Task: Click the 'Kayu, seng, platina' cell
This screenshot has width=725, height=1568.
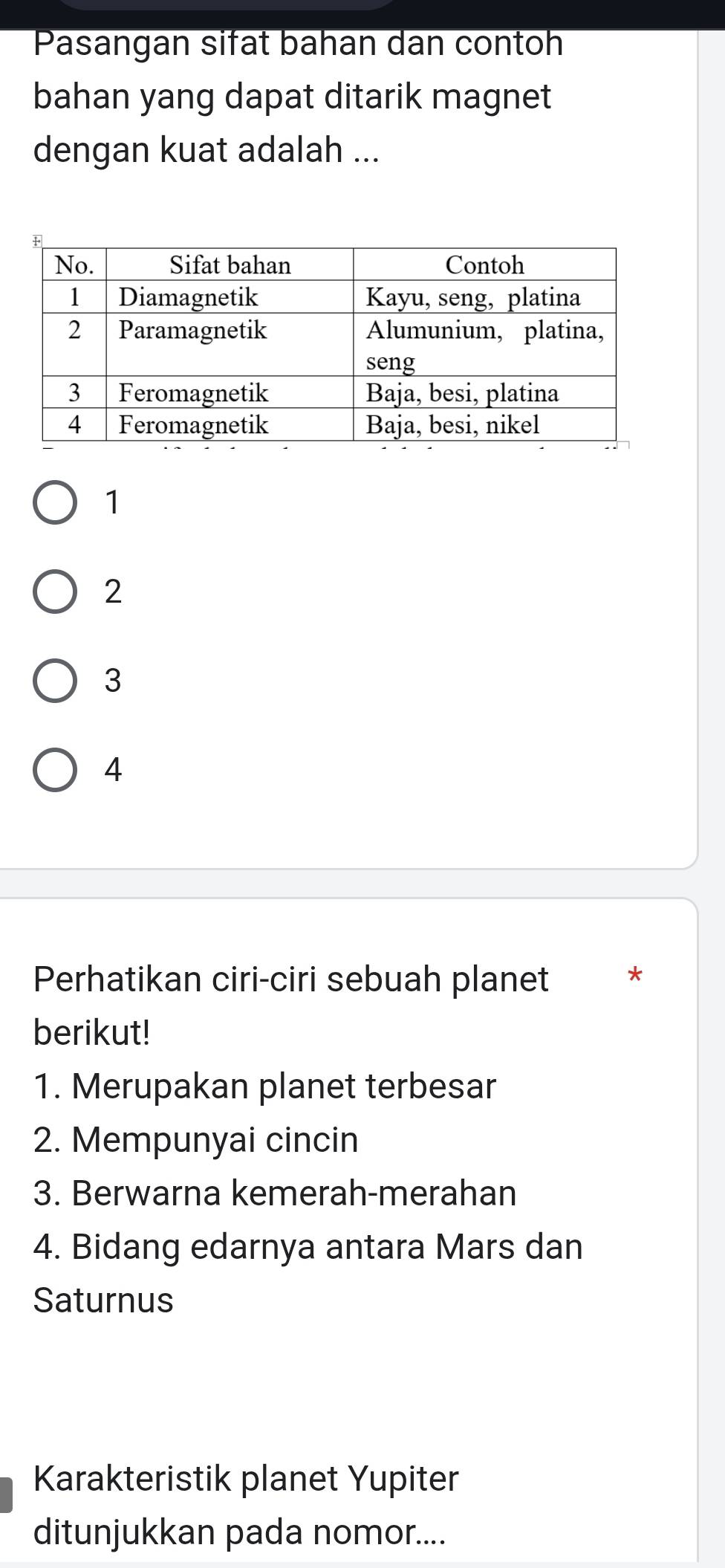Action: 474,297
